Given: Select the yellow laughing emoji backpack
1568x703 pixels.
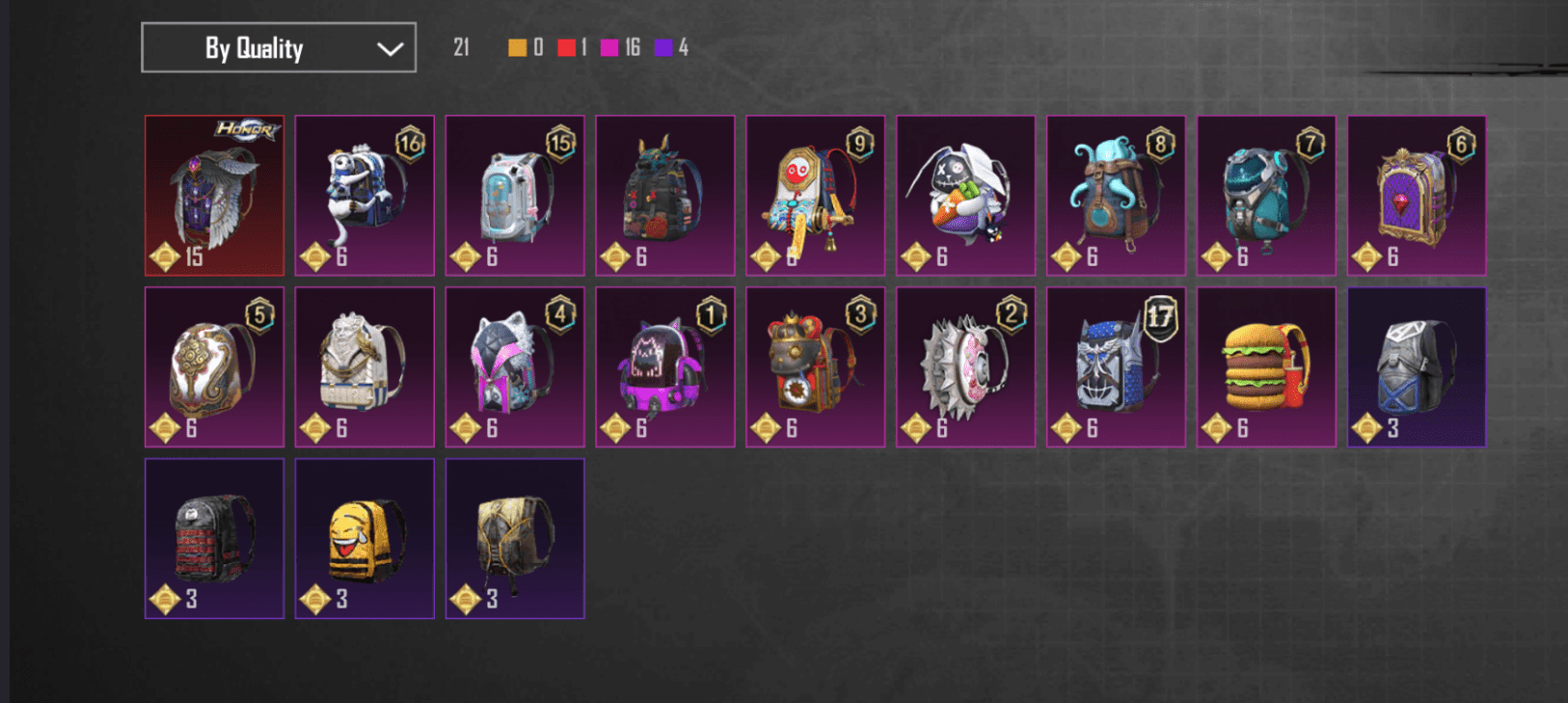Looking at the screenshot, I should [365, 538].
